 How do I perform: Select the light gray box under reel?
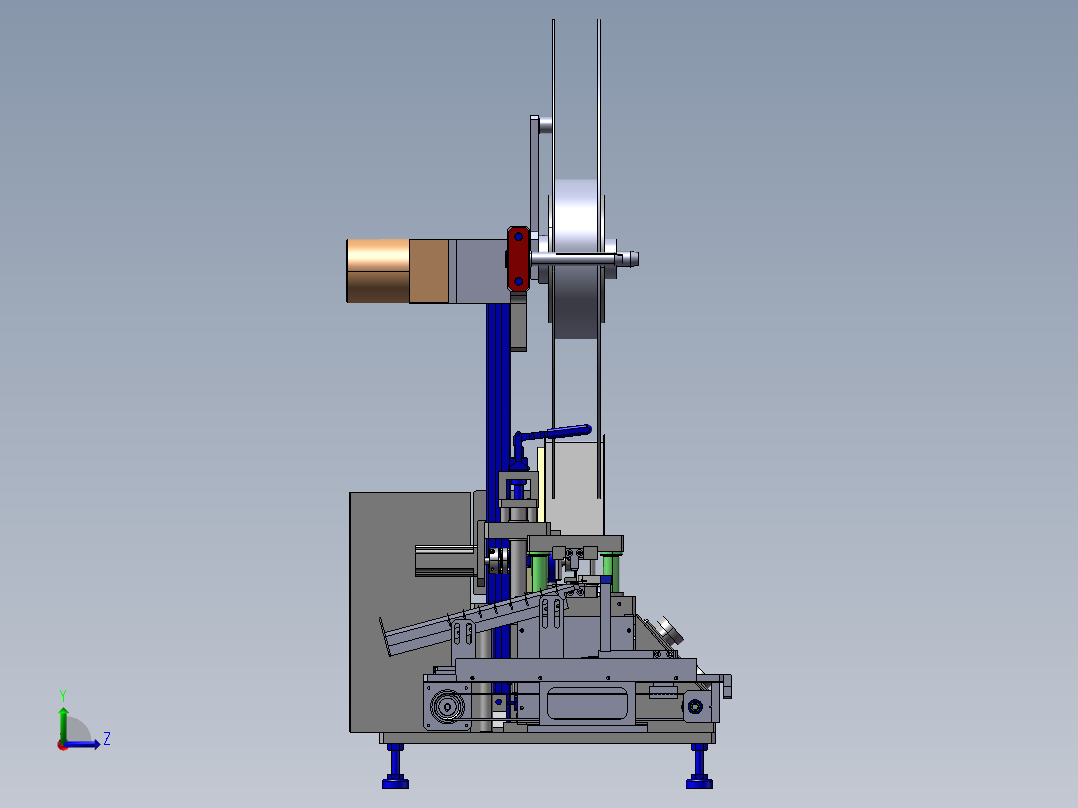[574, 488]
